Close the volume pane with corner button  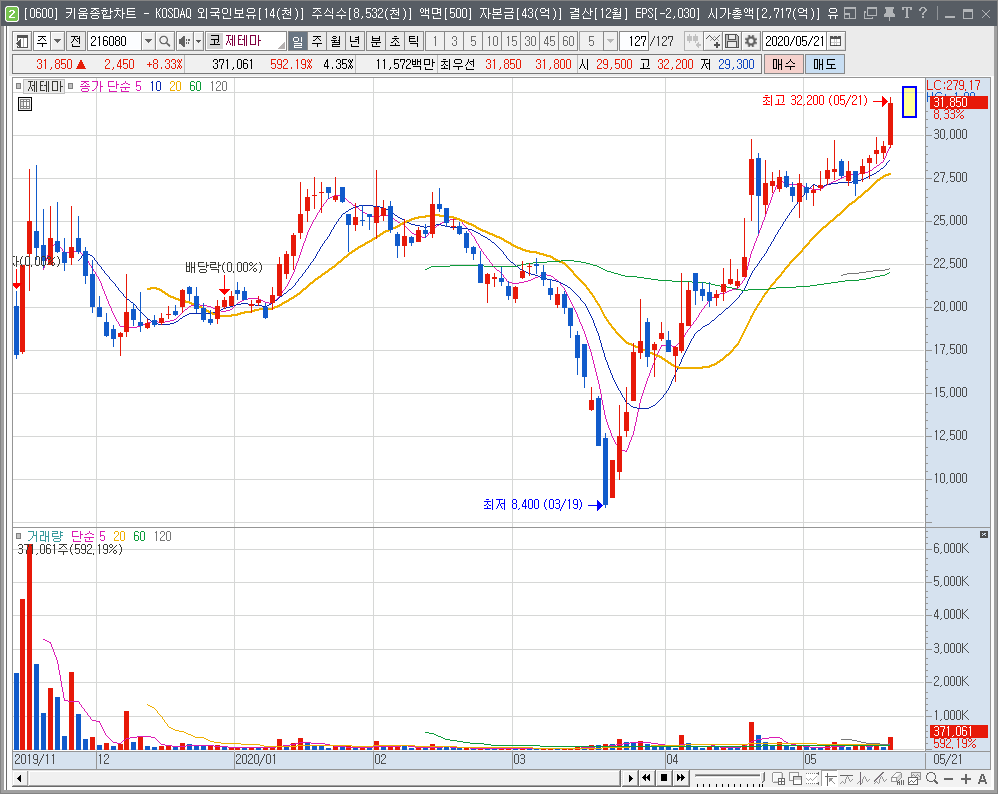(984, 534)
